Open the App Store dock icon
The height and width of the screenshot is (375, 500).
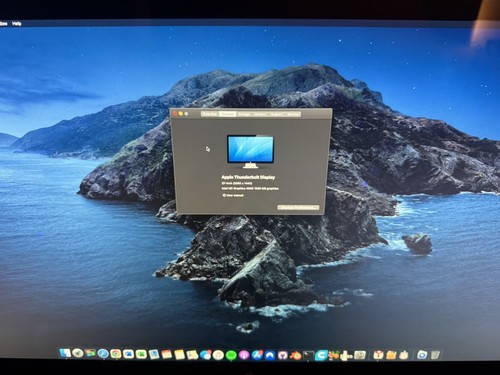[257, 355]
